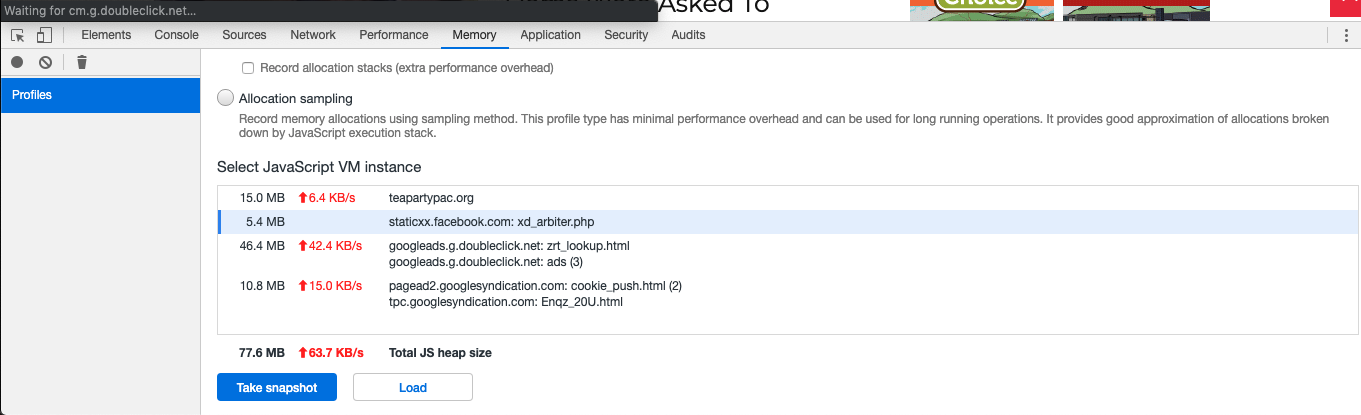The width and height of the screenshot is (1361, 415).
Task: Switch to the Console tab
Action: coord(176,35)
